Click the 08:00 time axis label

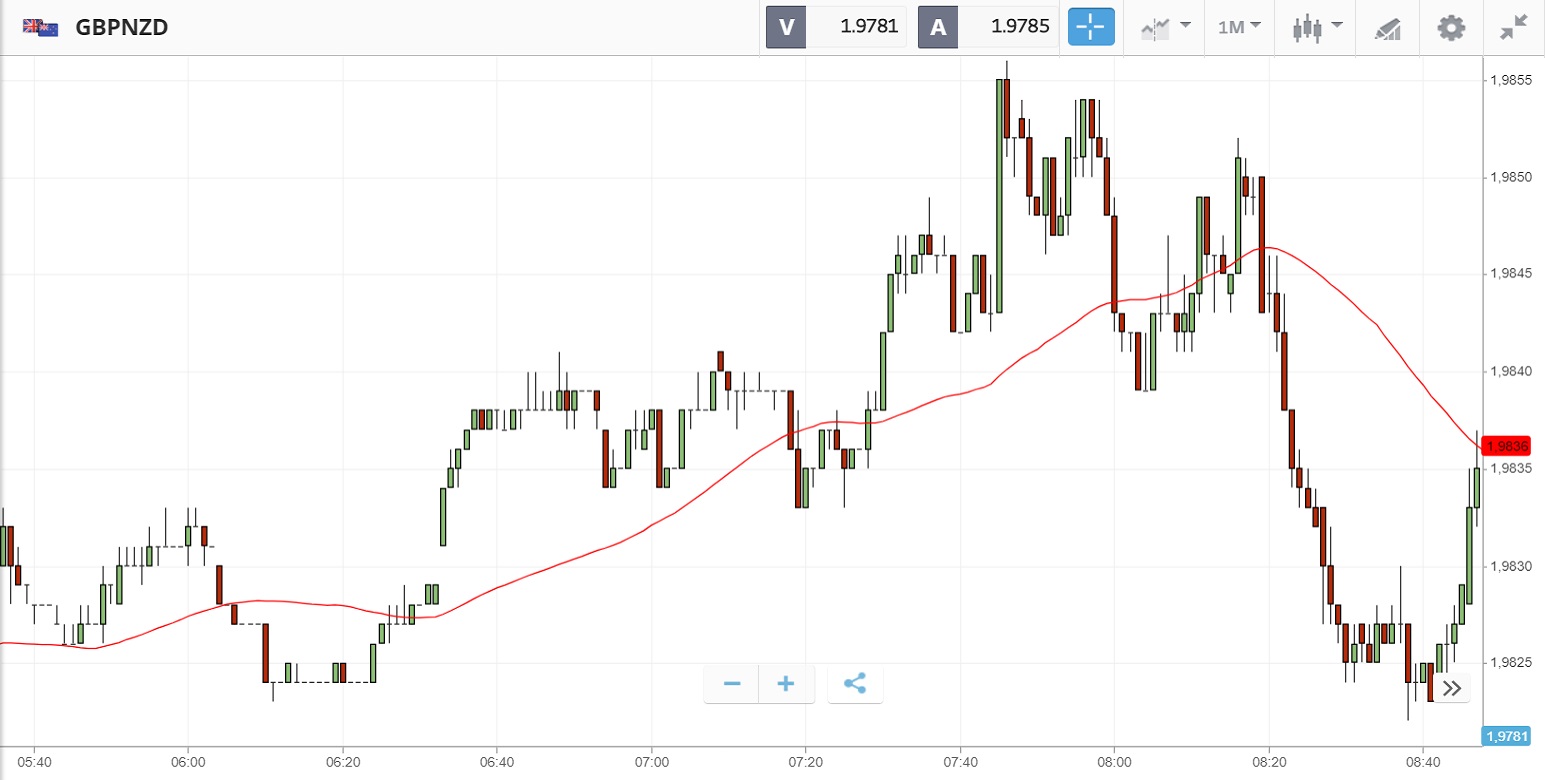(1114, 761)
